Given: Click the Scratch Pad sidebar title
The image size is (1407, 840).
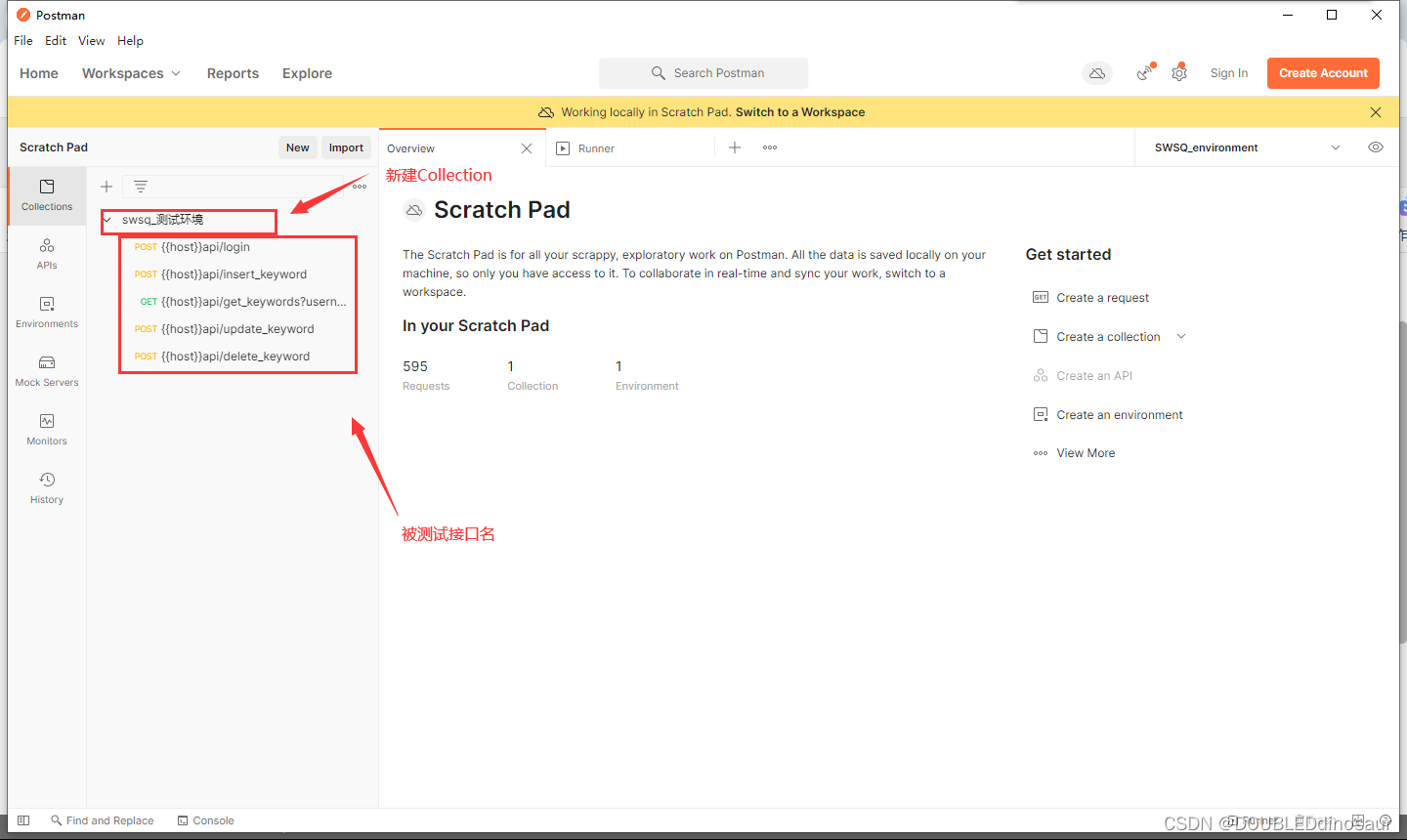Looking at the screenshot, I should pyautogui.click(x=54, y=147).
